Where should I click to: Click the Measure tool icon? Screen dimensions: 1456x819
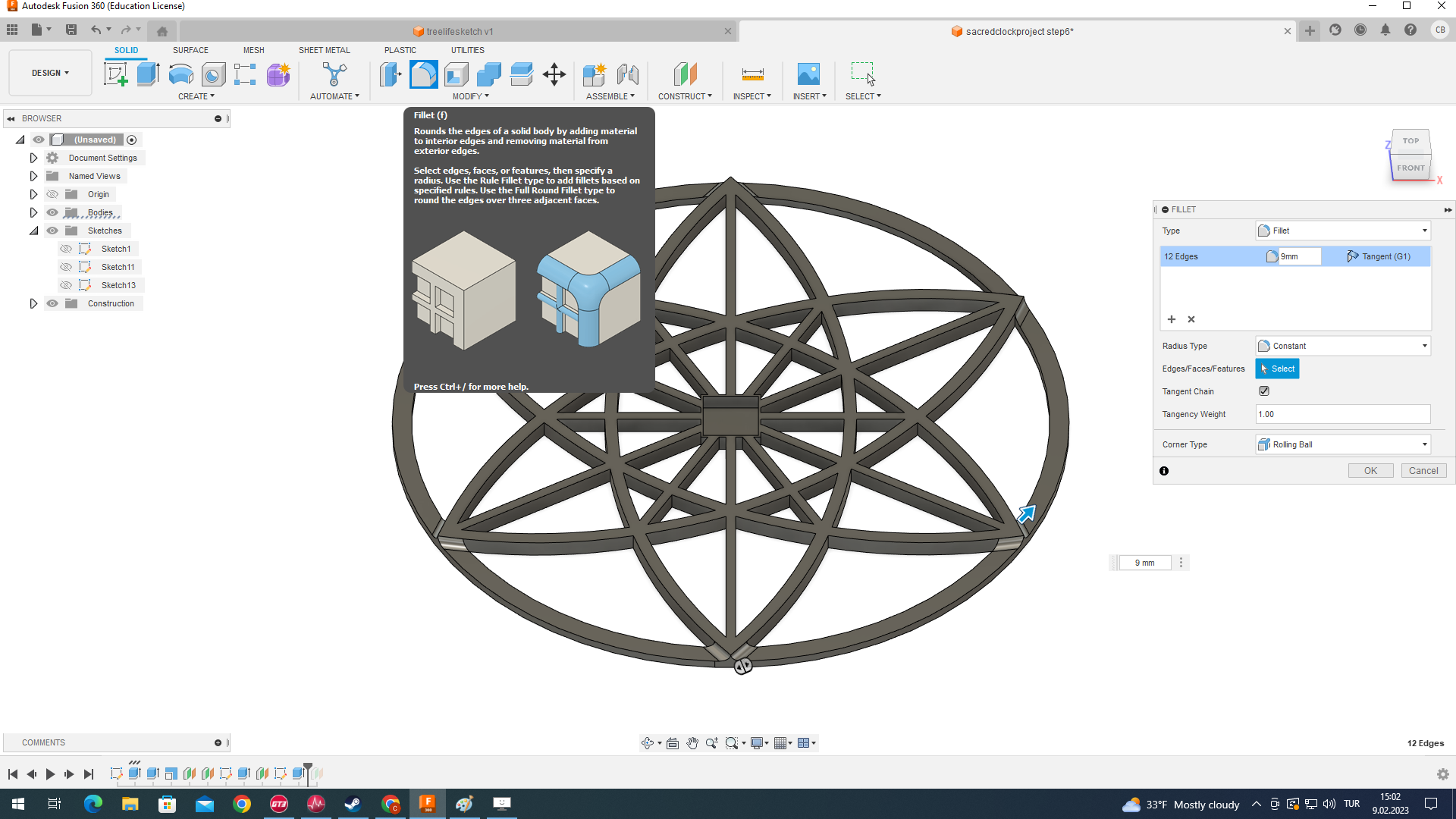tap(752, 74)
